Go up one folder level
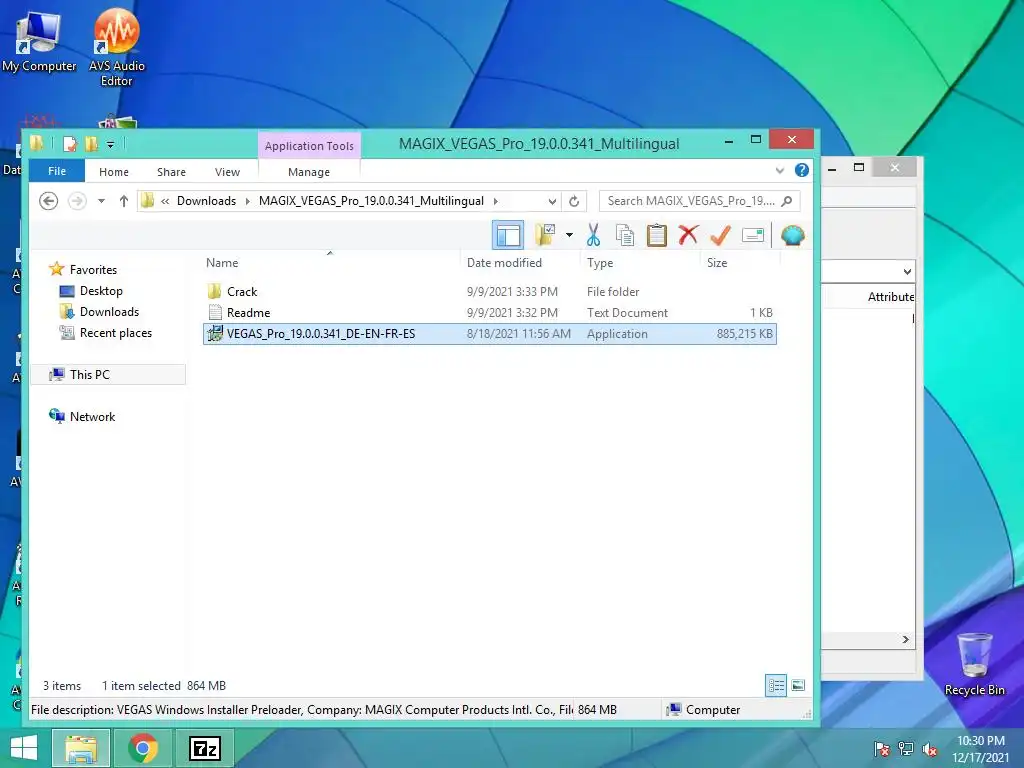1024x768 pixels. (123, 201)
